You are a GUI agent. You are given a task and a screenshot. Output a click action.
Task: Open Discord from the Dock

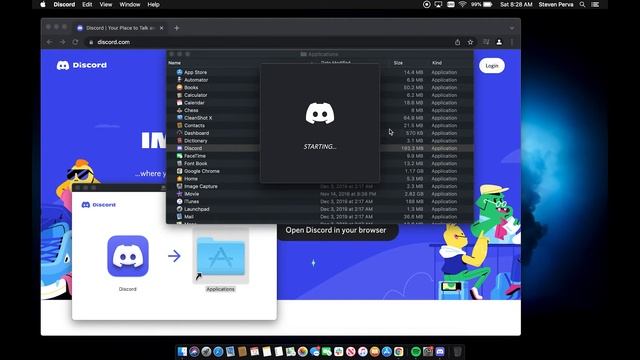pyautogui.click(x=440, y=351)
